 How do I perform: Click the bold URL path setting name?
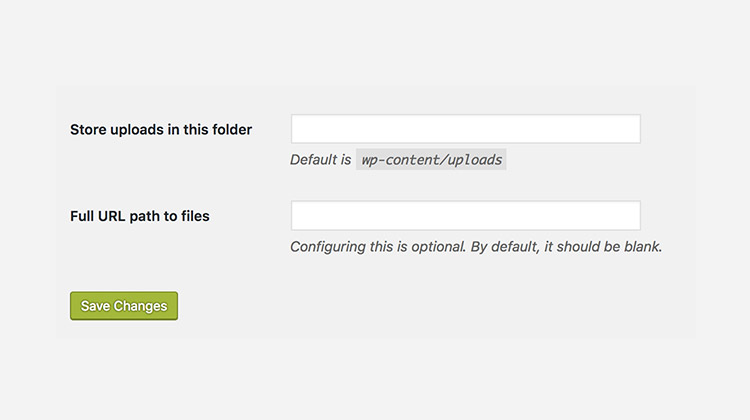click(140, 216)
